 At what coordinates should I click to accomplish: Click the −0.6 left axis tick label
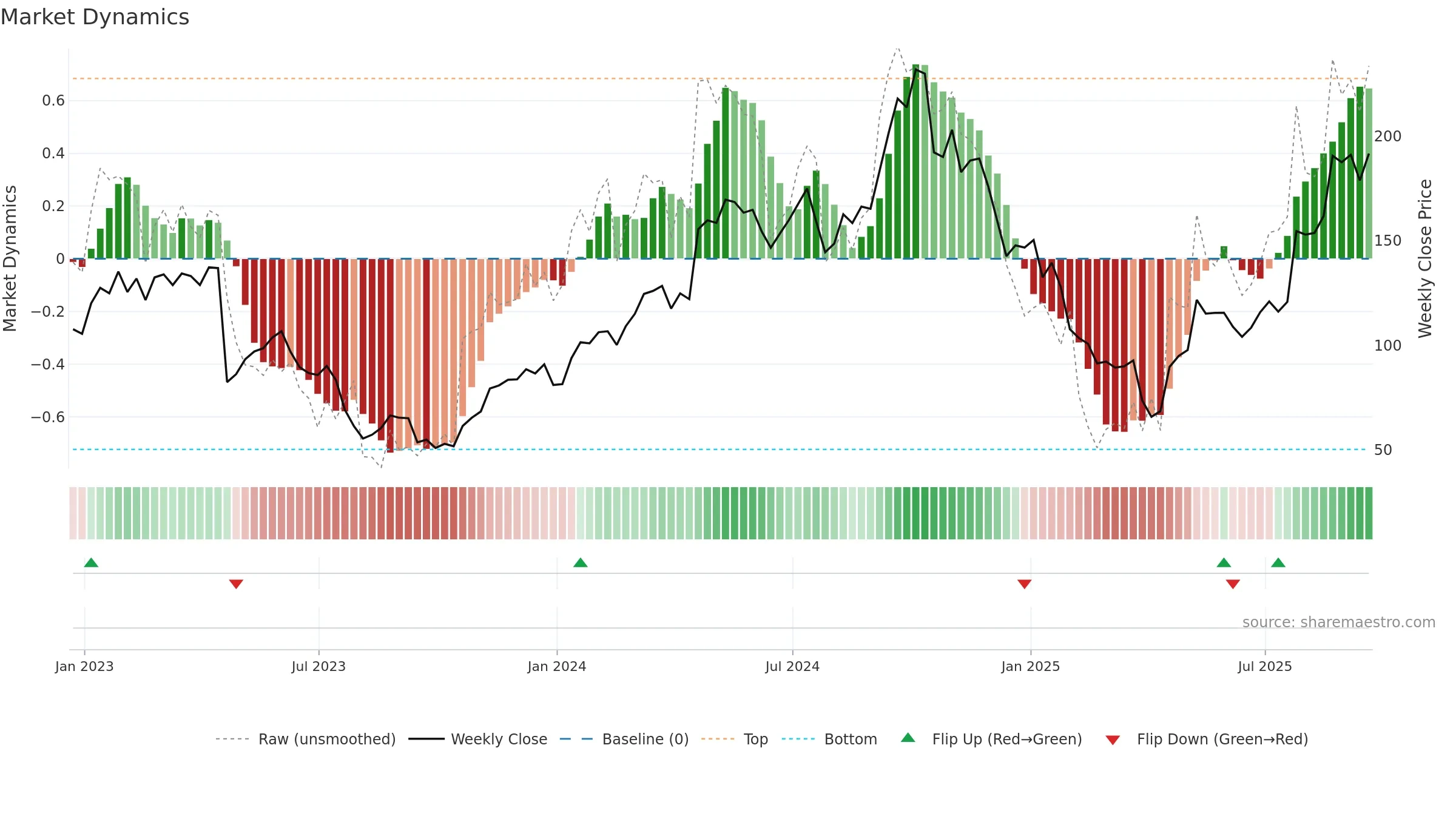[48, 417]
